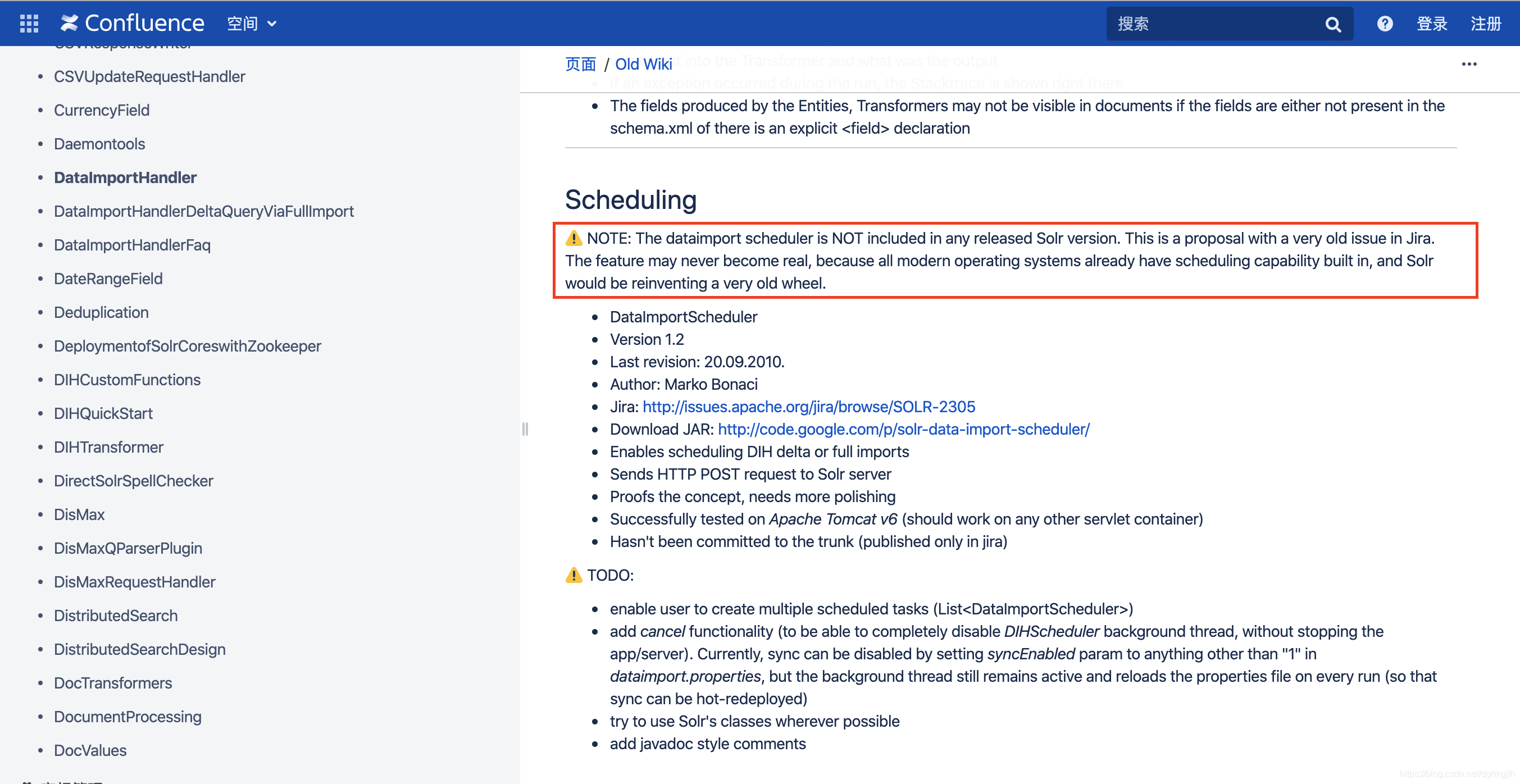Open DisMaxQParserPlugin page
This screenshot has width=1520, height=784.
click(x=128, y=548)
